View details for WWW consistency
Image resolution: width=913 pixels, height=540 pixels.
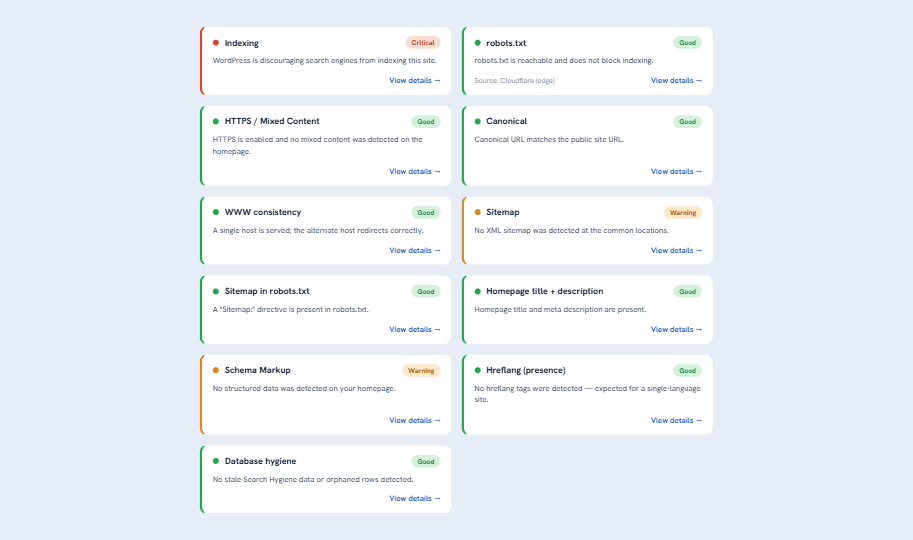415,250
